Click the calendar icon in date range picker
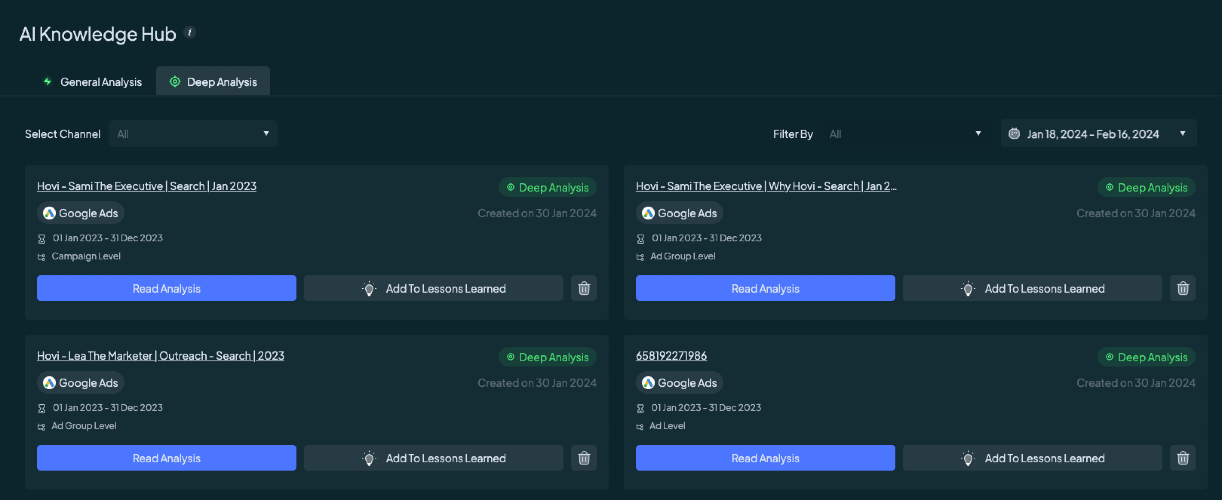Image resolution: width=1222 pixels, height=500 pixels. pyautogui.click(x=1014, y=134)
